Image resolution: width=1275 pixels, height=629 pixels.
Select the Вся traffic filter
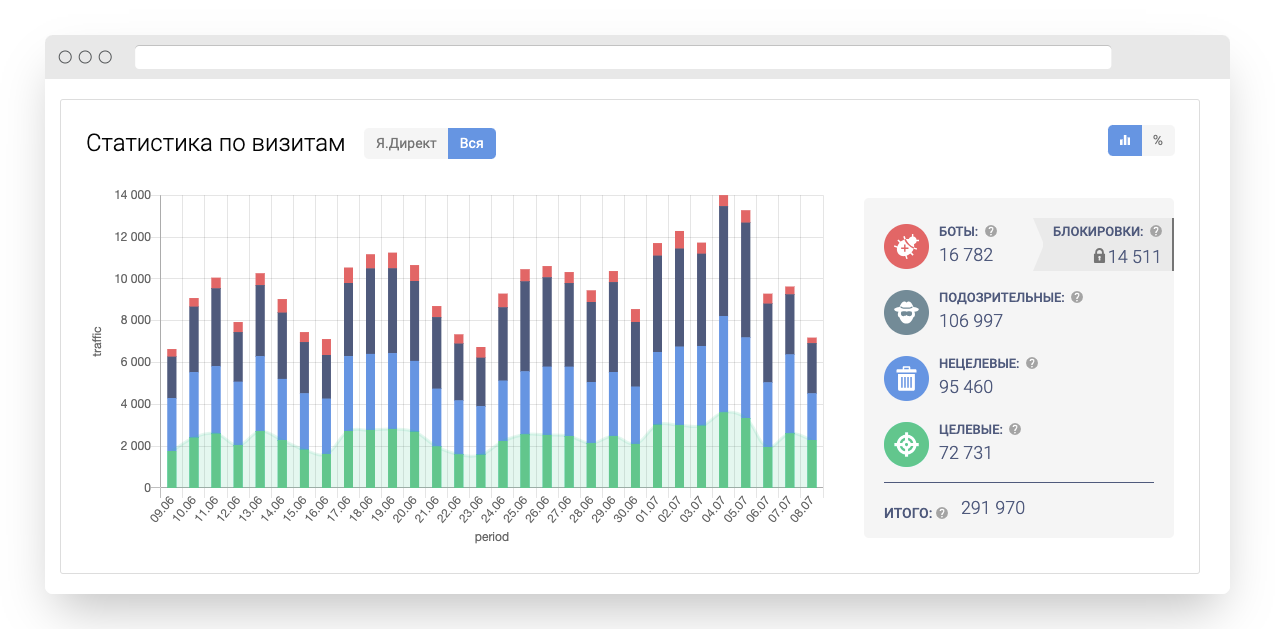pos(472,143)
